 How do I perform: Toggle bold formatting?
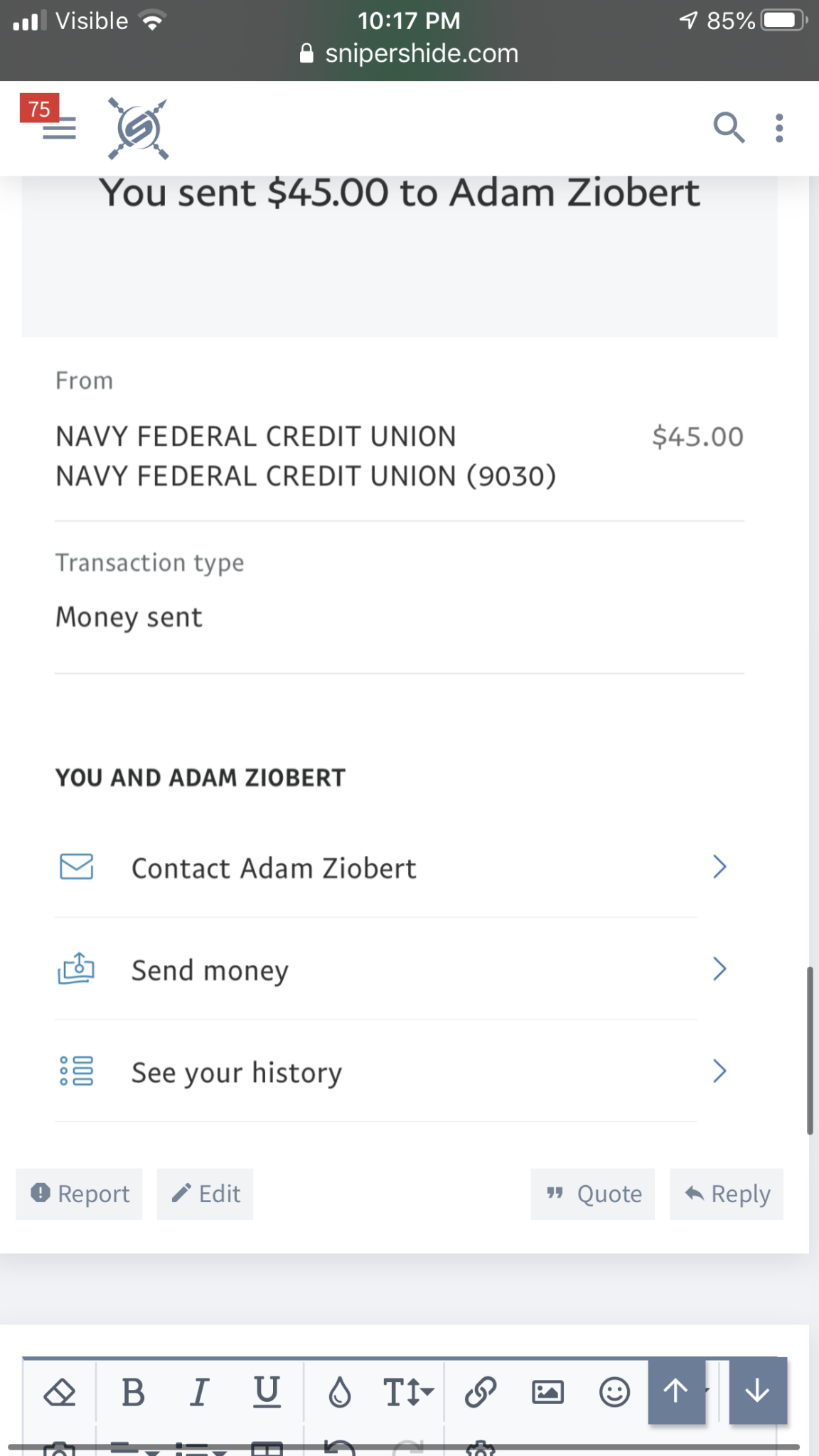(x=133, y=1392)
